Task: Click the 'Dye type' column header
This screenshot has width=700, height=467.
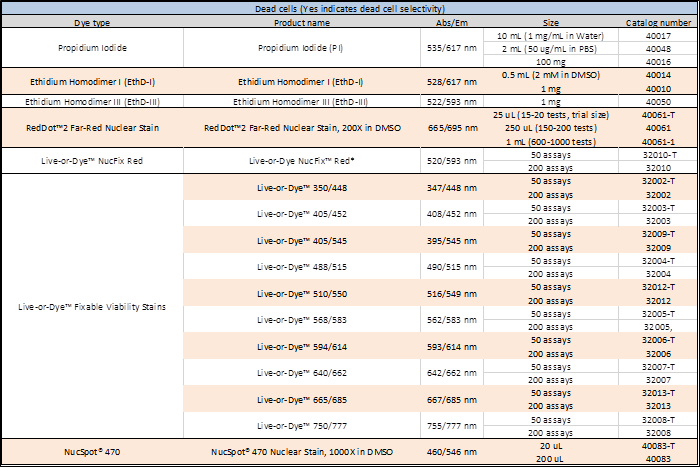Action: tap(92, 22)
